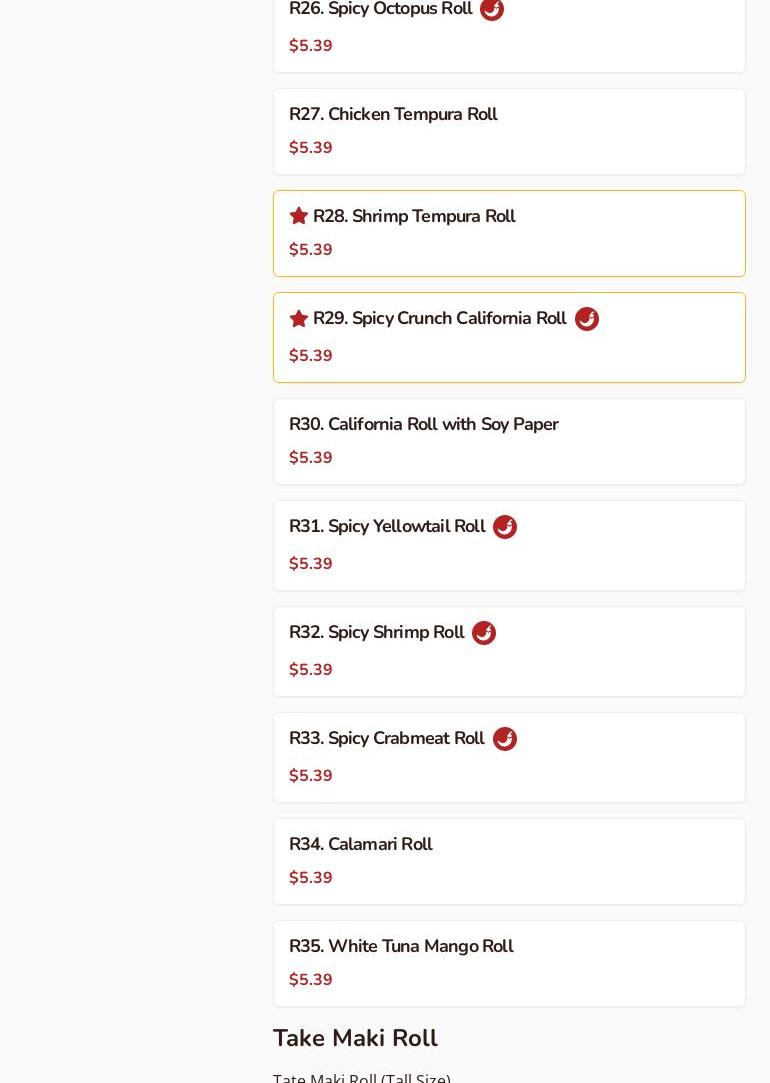The width and height of the screenshot is (770, 1083).
Task: Select R31 Spicy Yellowtail Roll name
Action: click(387, 527)
